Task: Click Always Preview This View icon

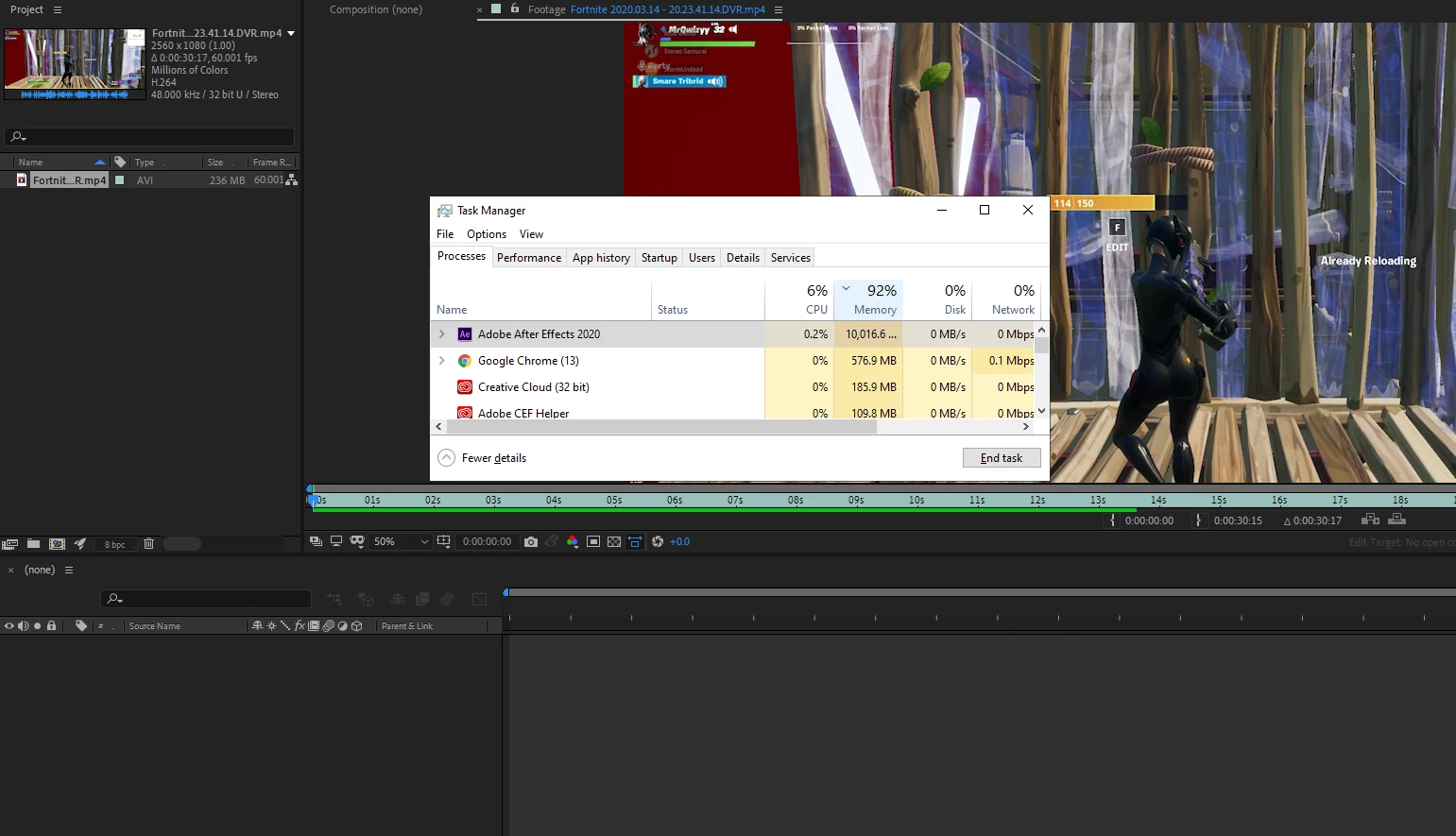Action: (x=316, y=541)
